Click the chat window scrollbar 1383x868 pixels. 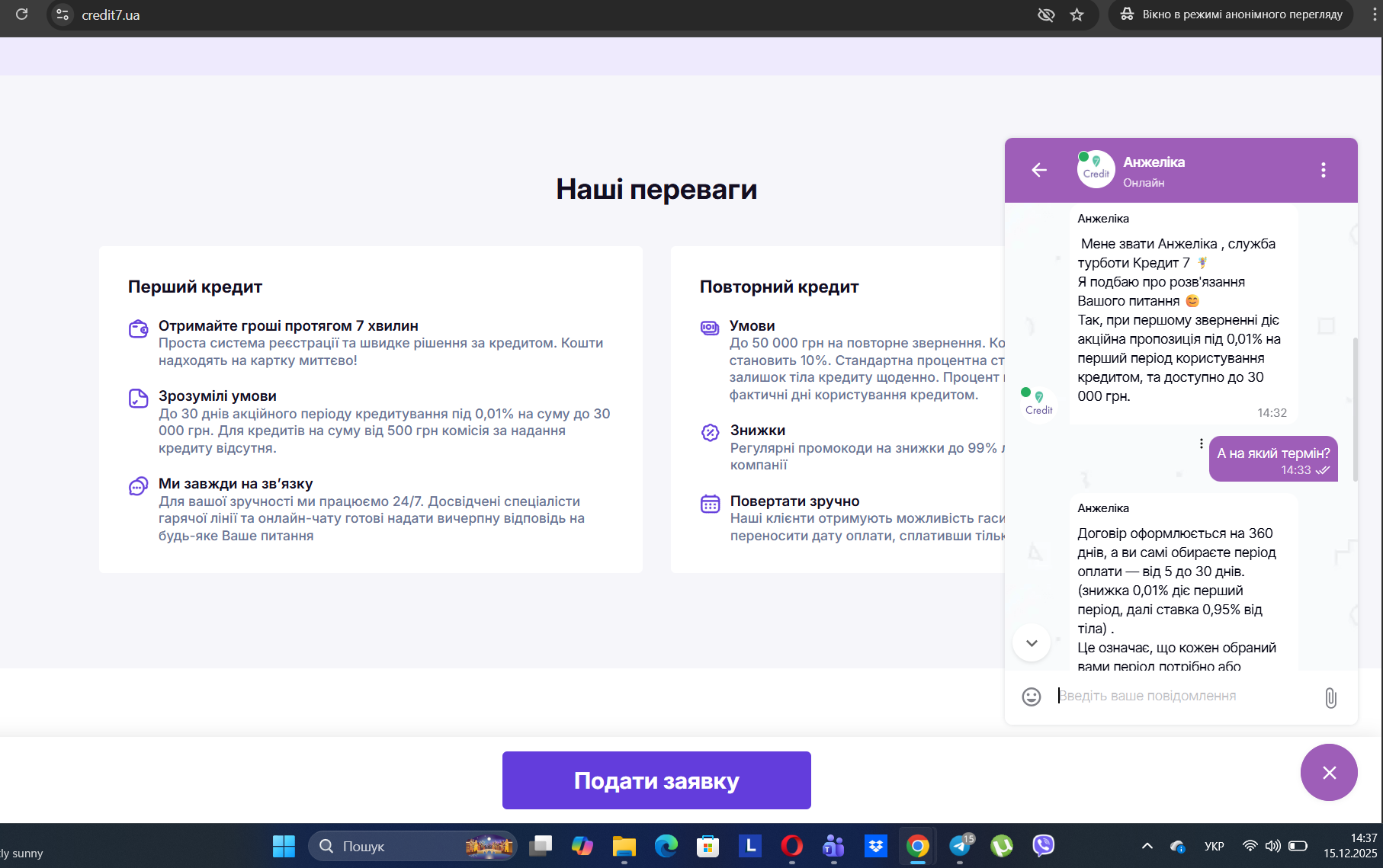point(1355,409)
